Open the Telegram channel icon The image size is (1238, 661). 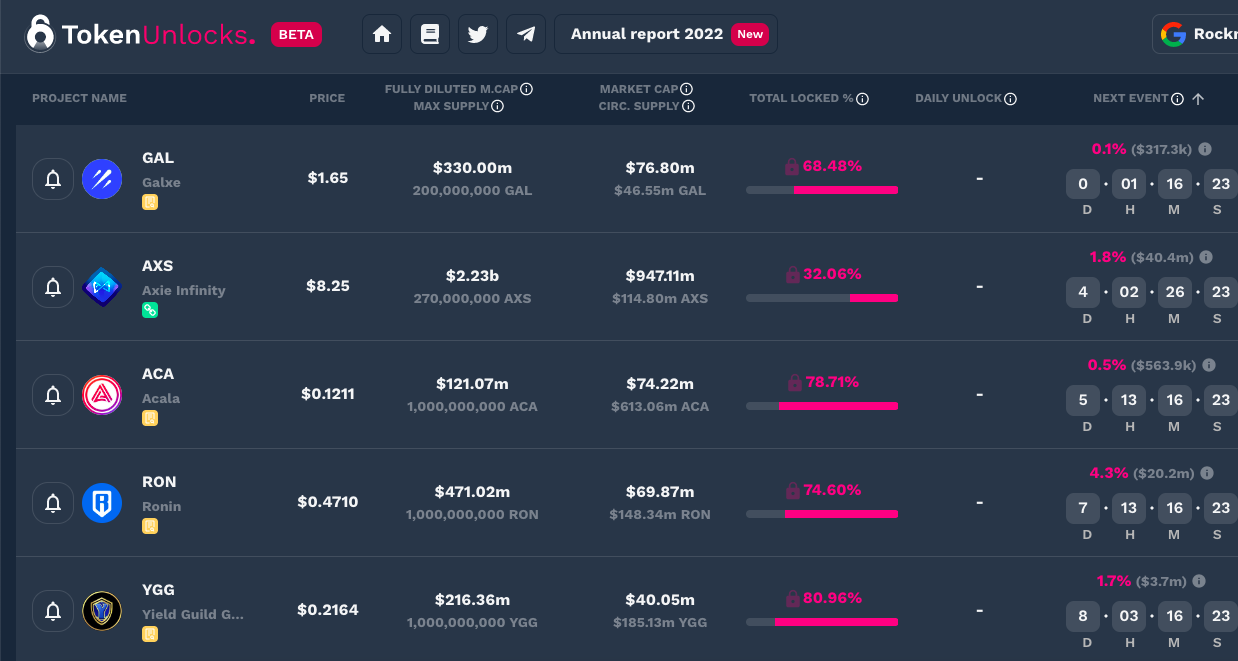click(x=526, y=34)
